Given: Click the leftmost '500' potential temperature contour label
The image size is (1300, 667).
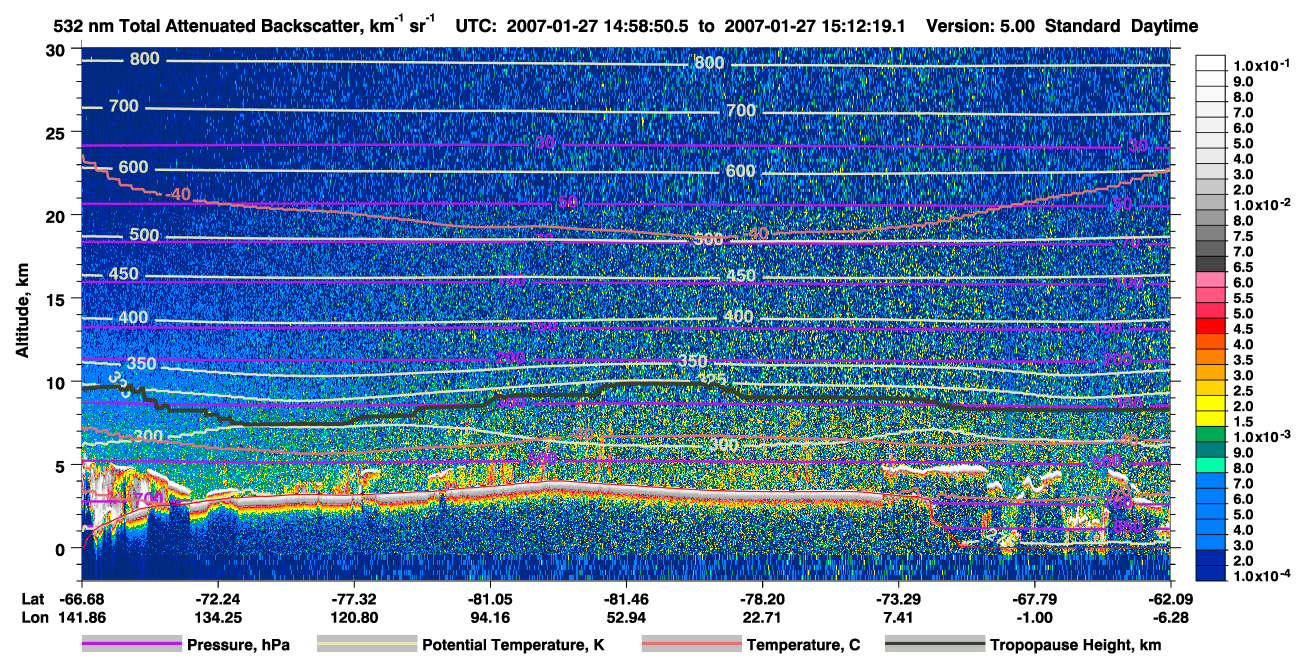Looking at the screenshot, I should tap(144, 236).
